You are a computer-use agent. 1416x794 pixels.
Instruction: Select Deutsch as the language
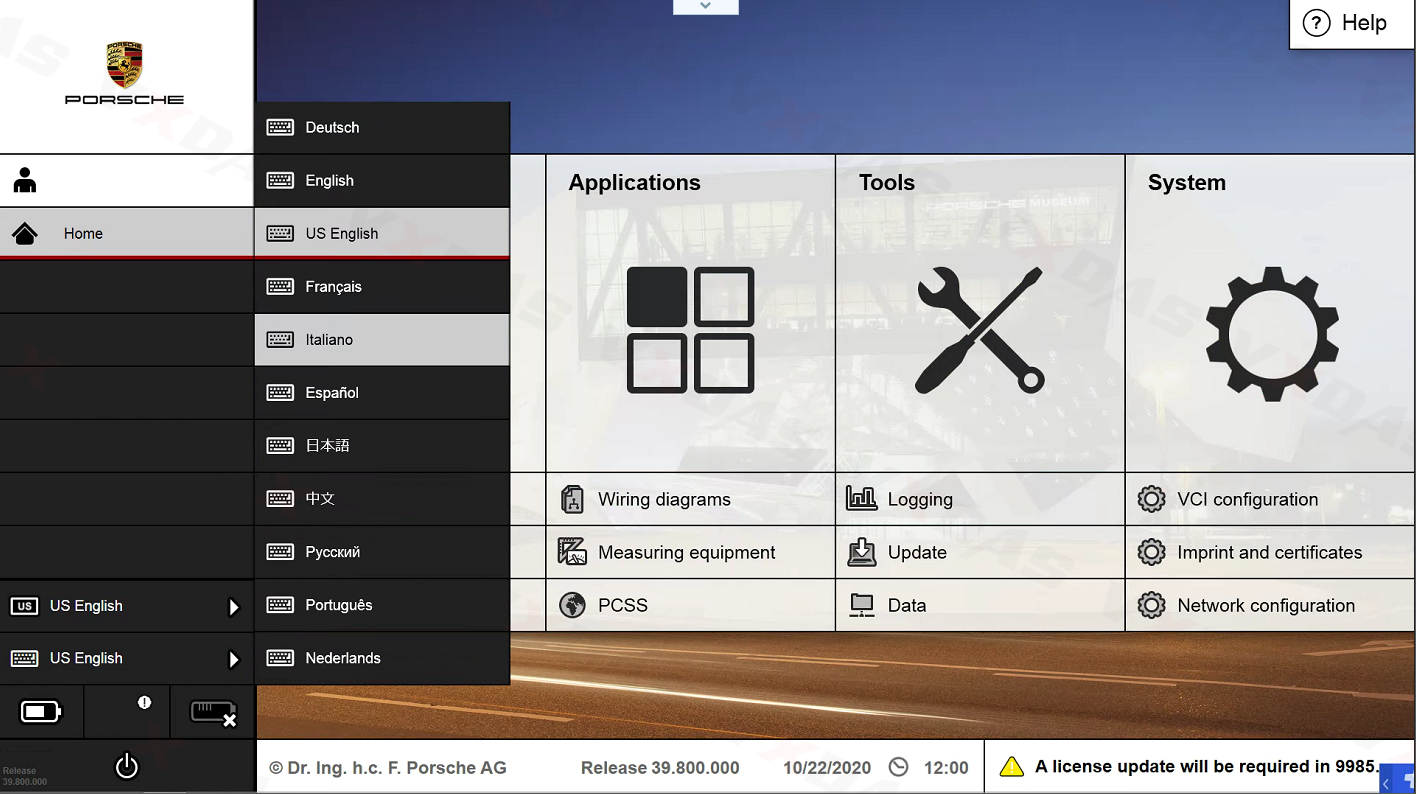pyautogui.click(x=332, y=127)
